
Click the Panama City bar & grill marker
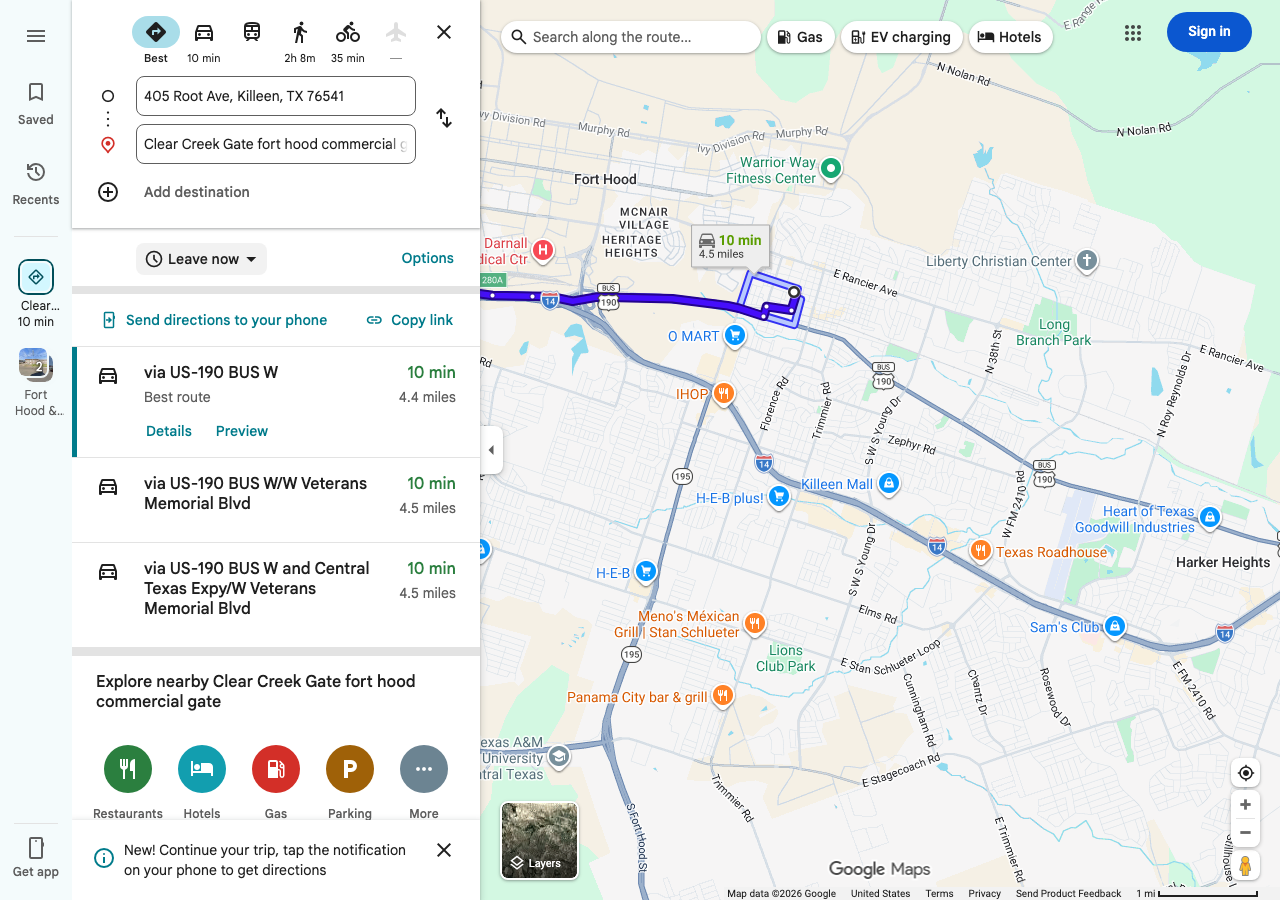[x=722, y=696]
